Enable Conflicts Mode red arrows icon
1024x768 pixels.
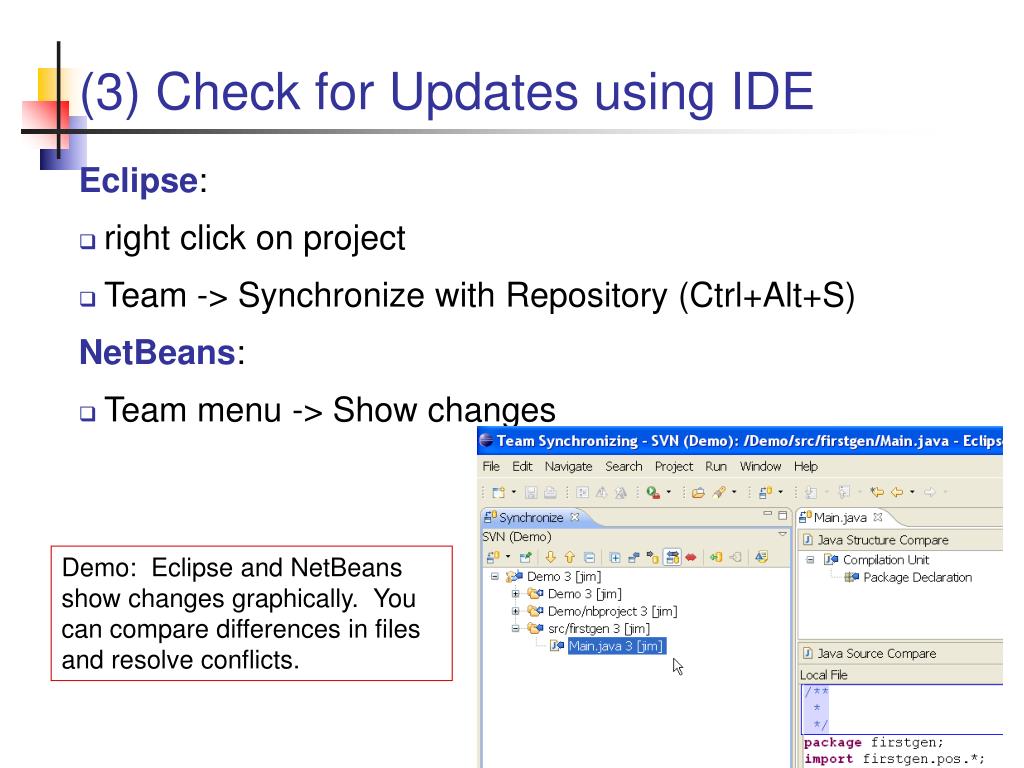691,557
